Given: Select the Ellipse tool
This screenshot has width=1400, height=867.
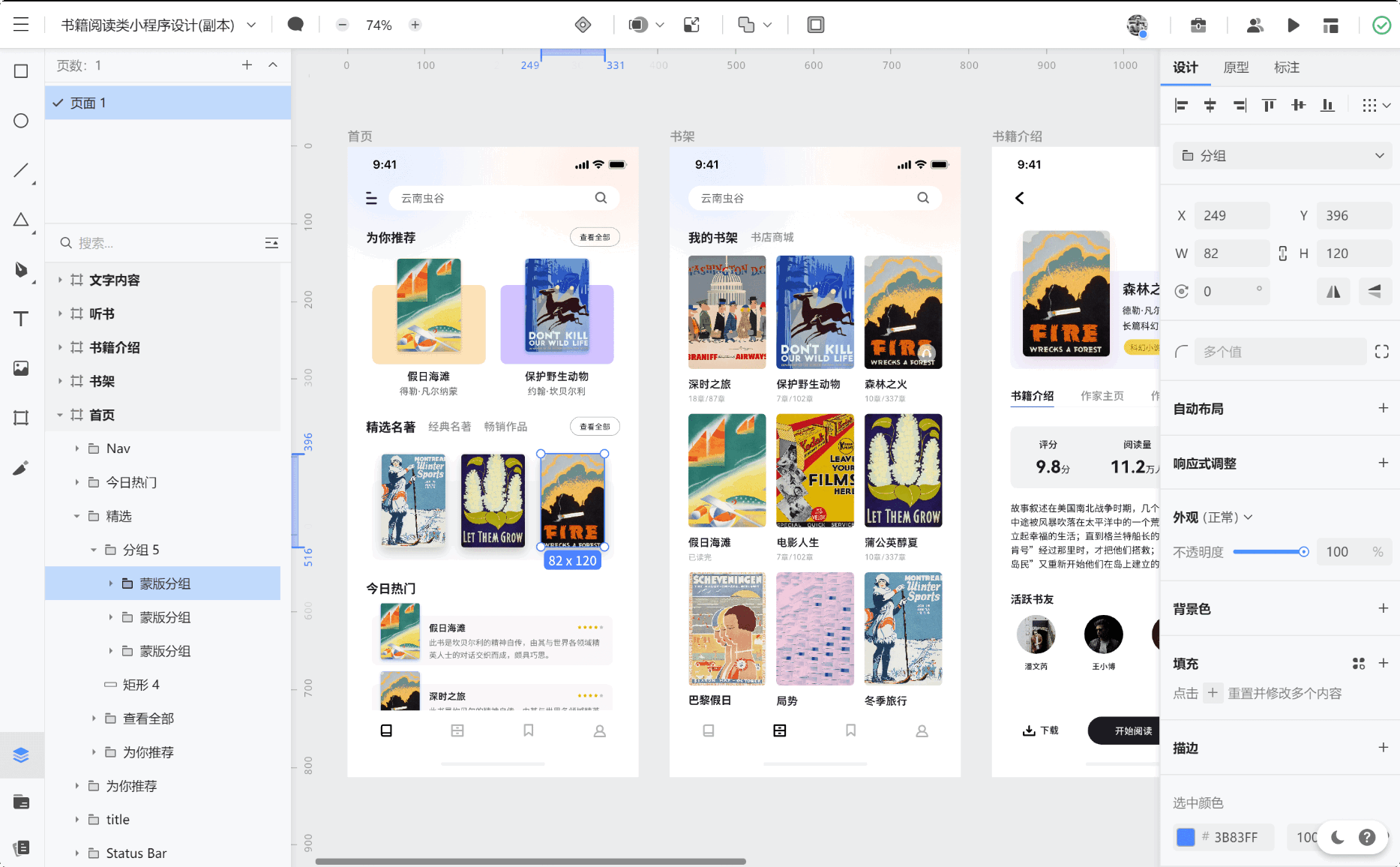Looking at the screenshot, I should pyautogui.click(x=21, y=121).
